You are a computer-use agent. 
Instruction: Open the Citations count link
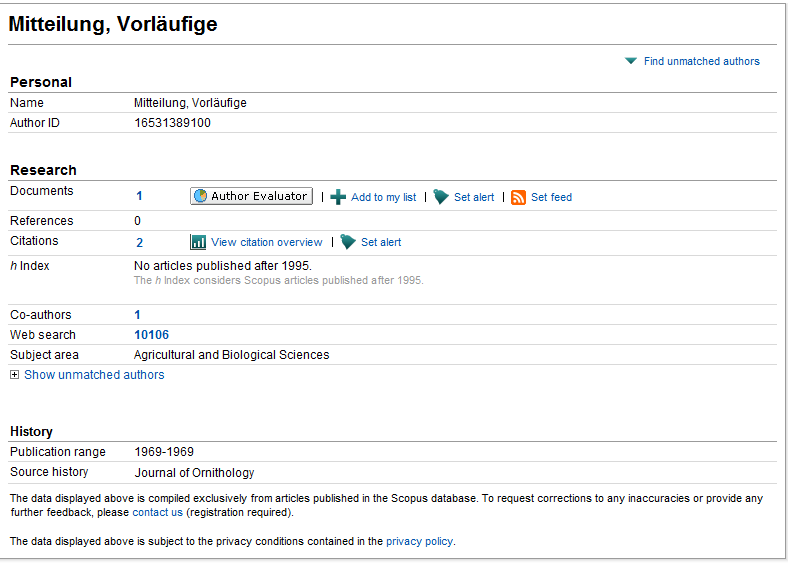pyautogui.click(x=139, y=242)
